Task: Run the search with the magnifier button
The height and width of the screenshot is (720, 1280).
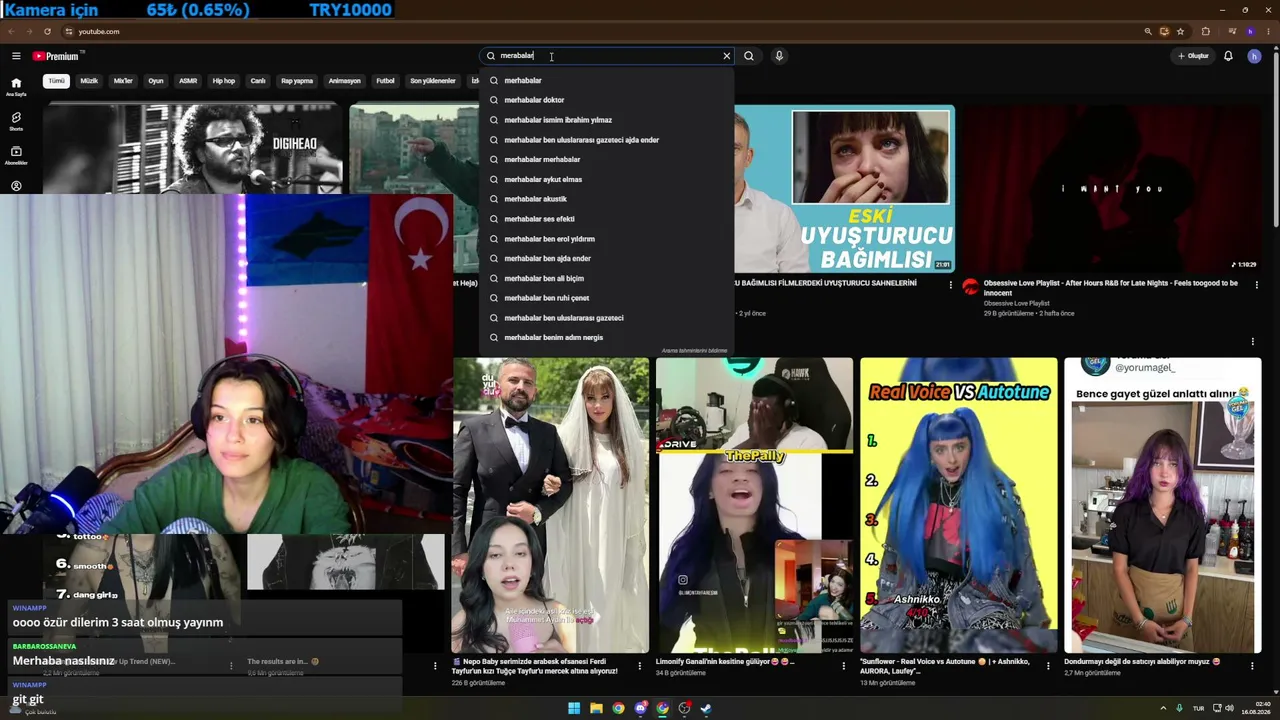Action: coord(749,56)
